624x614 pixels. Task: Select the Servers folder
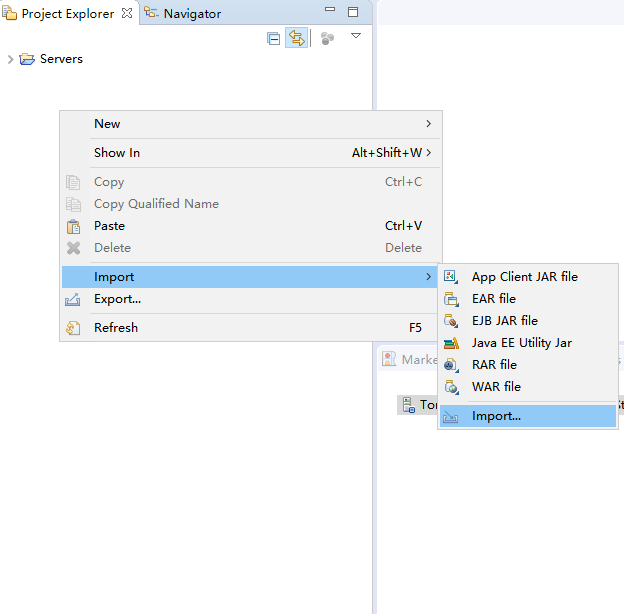click(60, 59)
